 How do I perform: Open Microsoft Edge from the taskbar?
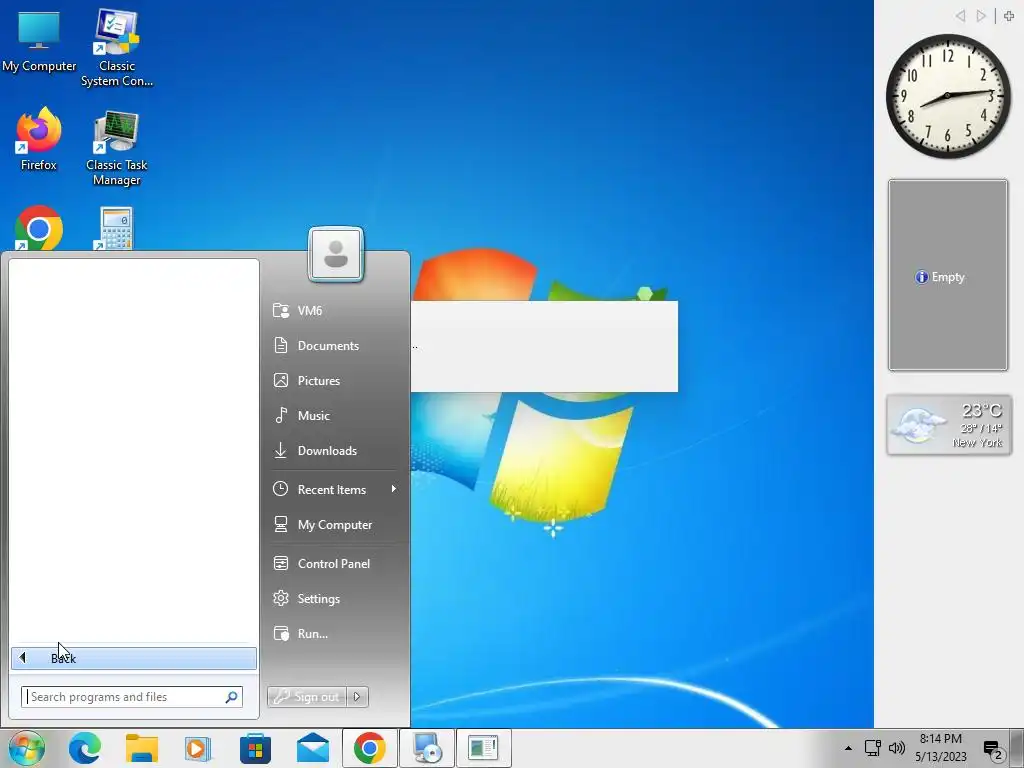(85, 748)
